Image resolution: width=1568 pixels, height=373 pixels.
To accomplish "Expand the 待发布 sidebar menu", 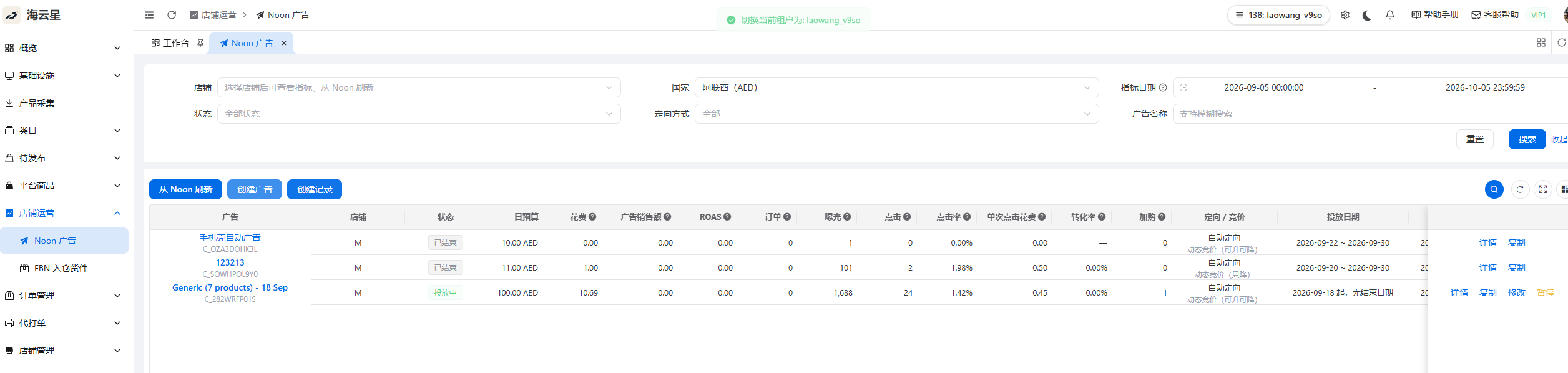I will [63, 158].
